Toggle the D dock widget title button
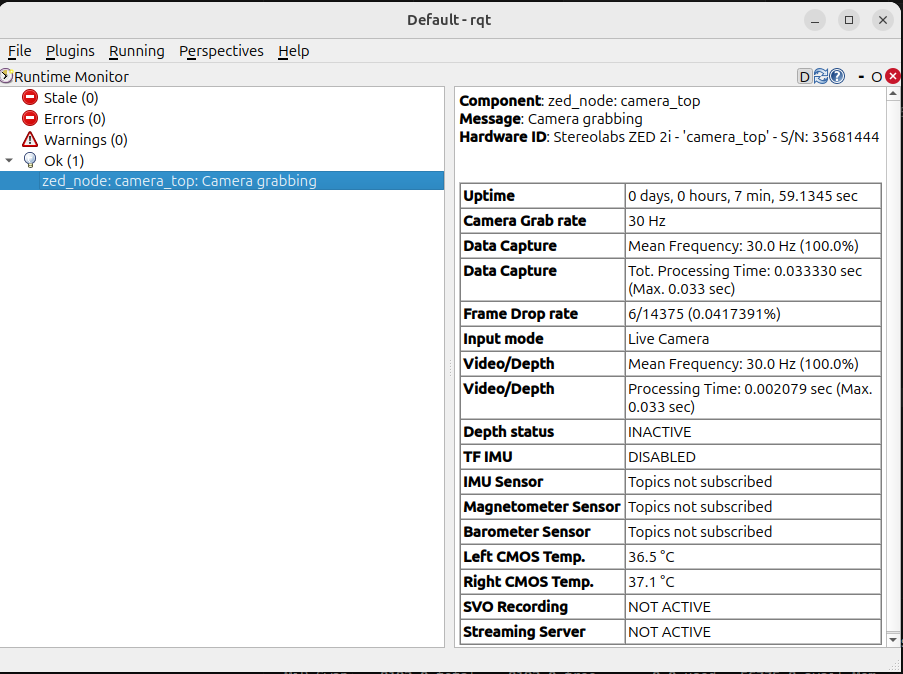This screenshot has height=674, width=903. [x=805, y=76]
